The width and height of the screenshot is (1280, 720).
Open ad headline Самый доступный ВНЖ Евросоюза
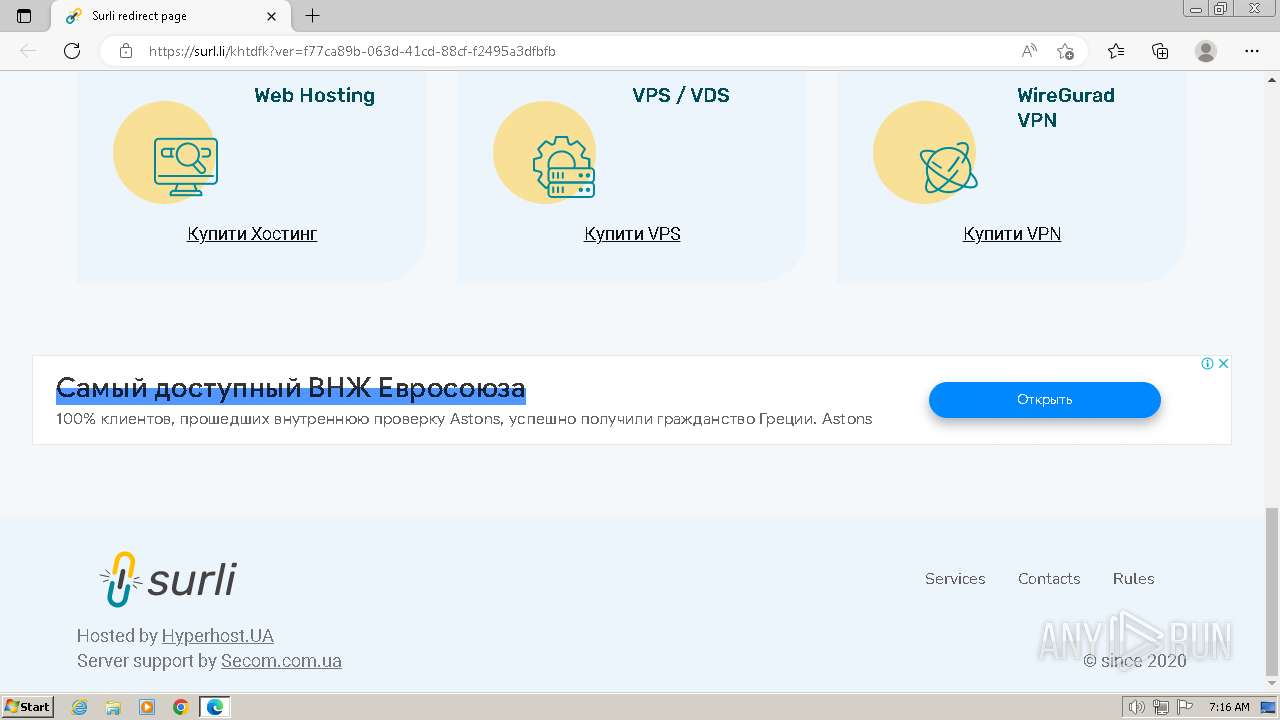[x=291, y=388]
